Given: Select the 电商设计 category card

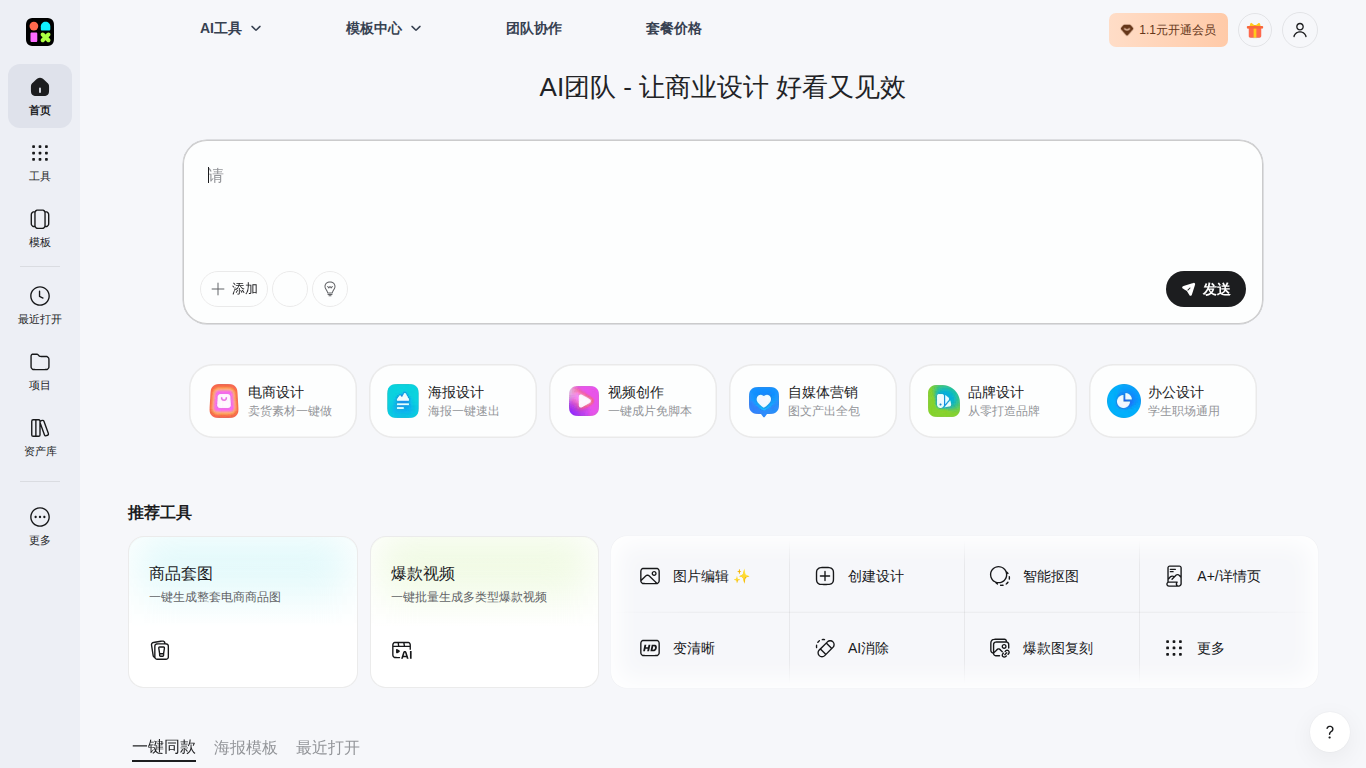Looking at the screenshot, I should coord(273,401).
